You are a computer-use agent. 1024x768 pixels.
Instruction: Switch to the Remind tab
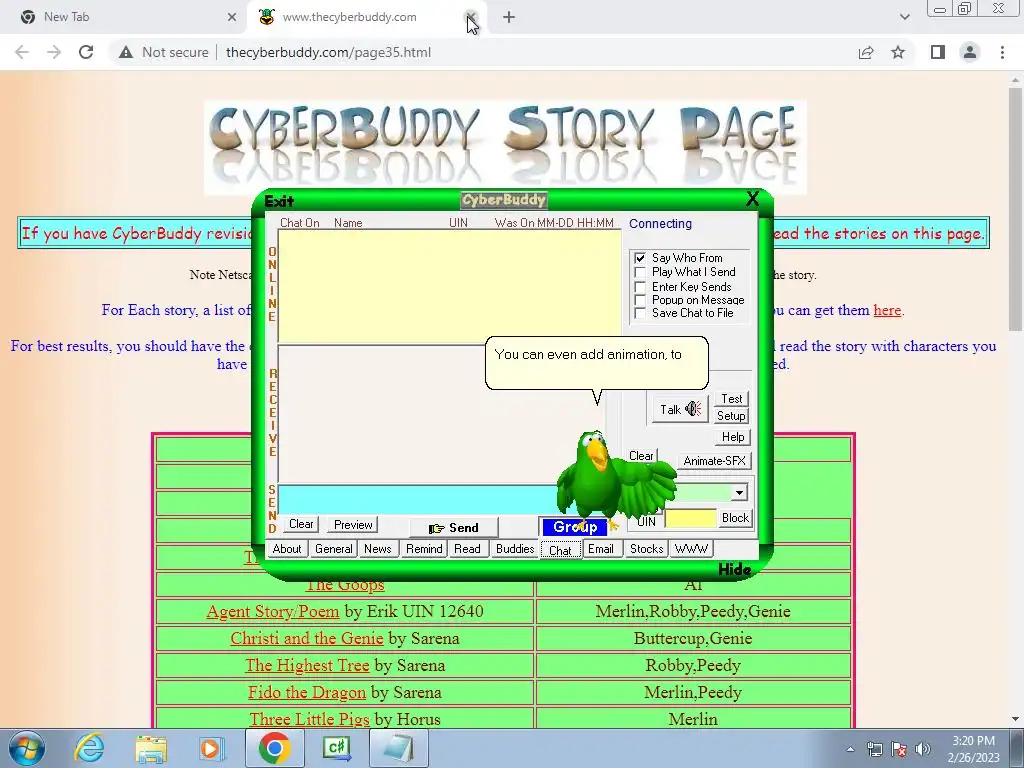coord(424,549)
